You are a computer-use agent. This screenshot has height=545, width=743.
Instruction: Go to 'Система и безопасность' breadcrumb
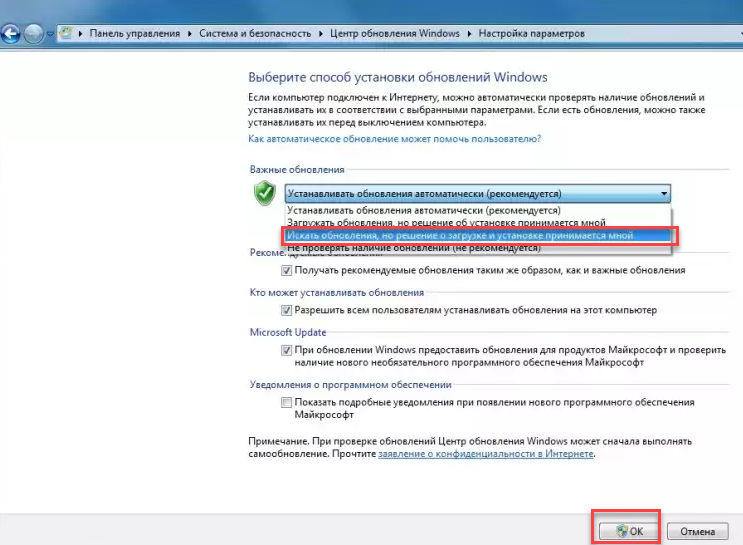coord(256,34)
